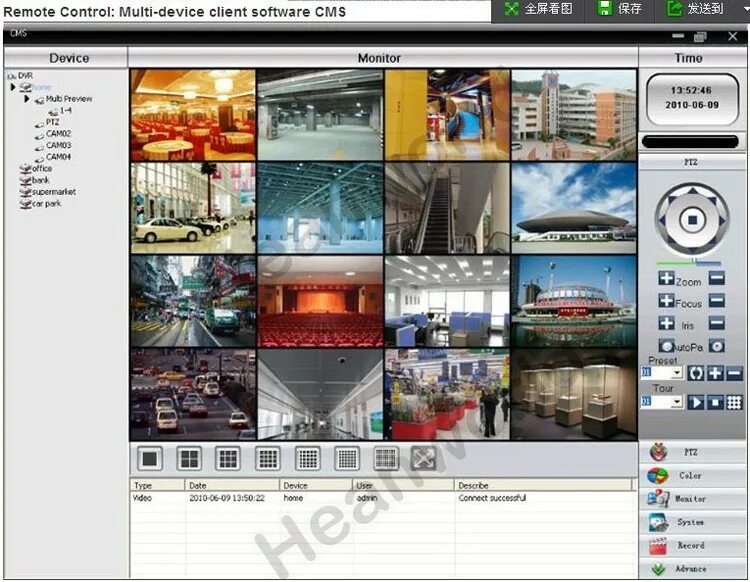
Task: Open the Advance panel tab
Action: (692, 569)
